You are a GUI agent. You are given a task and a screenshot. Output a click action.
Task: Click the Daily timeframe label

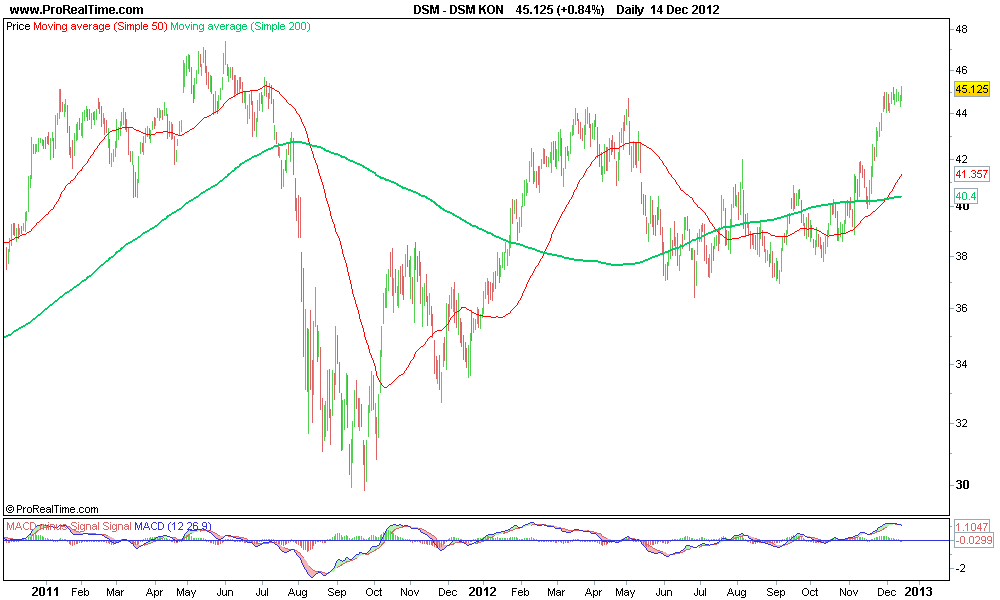pos(629,10)
